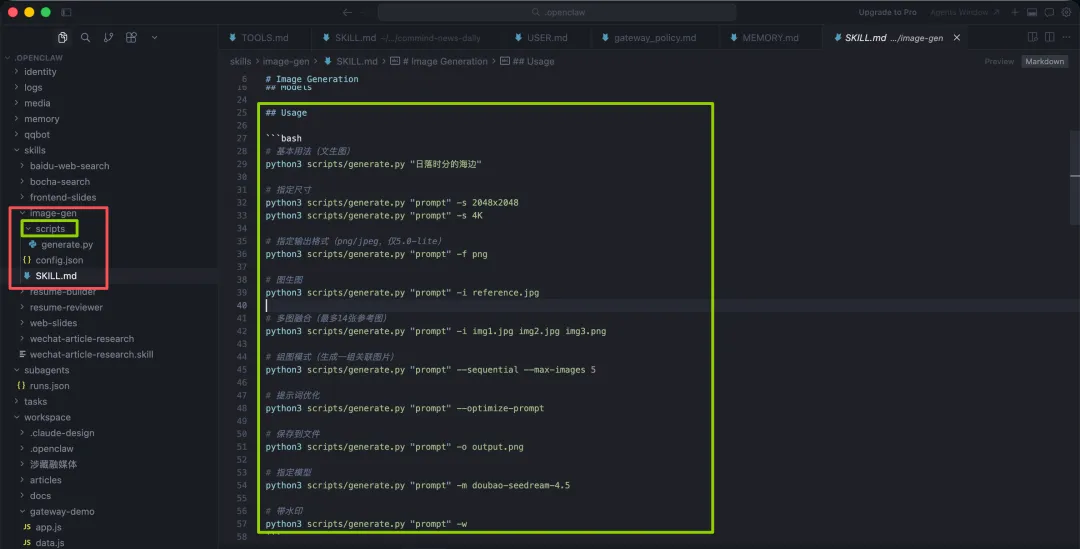
Task: Toggle the bottom panel layout icon
Action: [1032, 12]
